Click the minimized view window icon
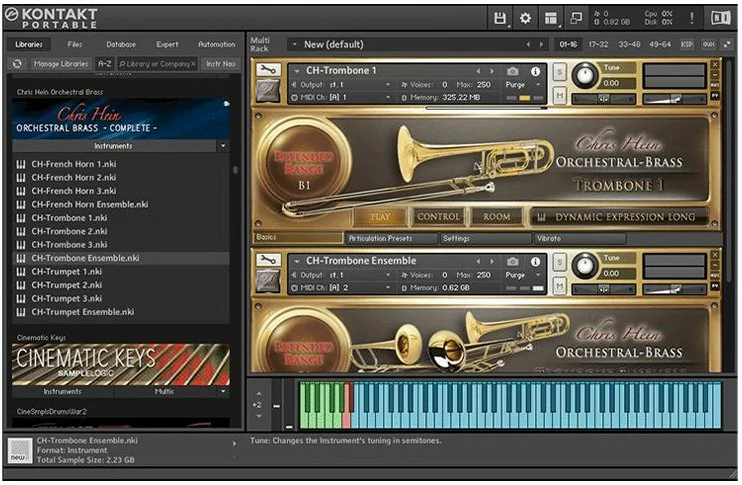 pos(576,18)
